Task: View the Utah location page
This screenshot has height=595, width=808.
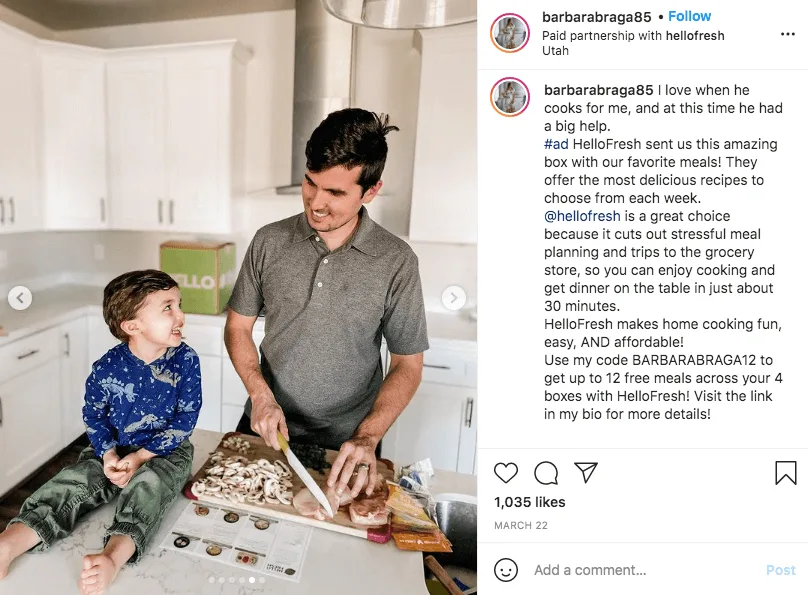Action: point(556,50)
